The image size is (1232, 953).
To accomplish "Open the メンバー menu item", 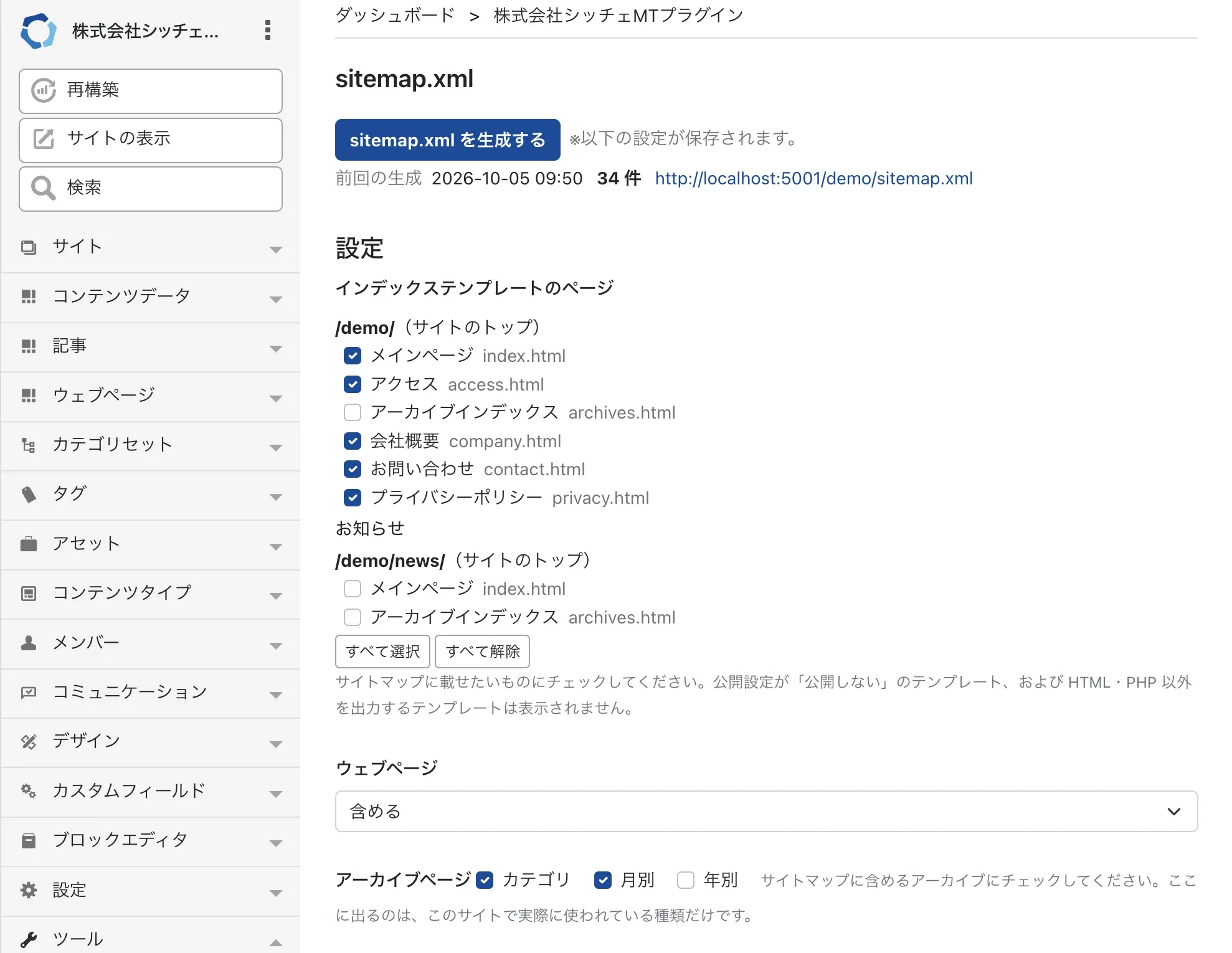I will (x=151, y=644).
